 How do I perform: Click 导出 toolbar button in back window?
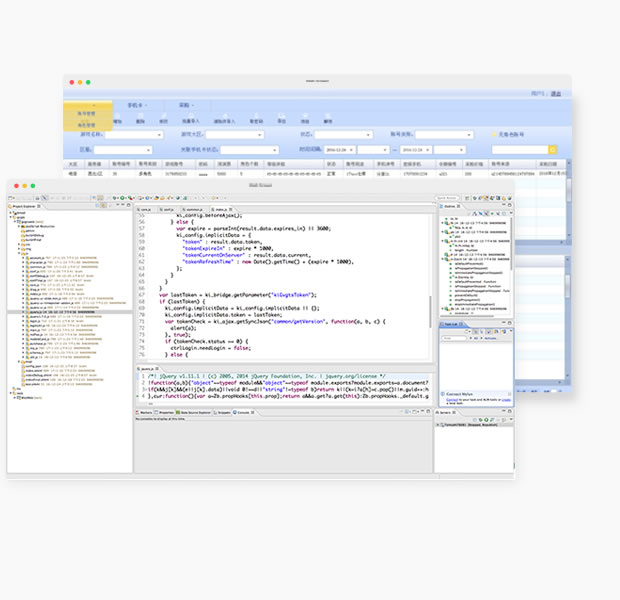pos(281,119)
